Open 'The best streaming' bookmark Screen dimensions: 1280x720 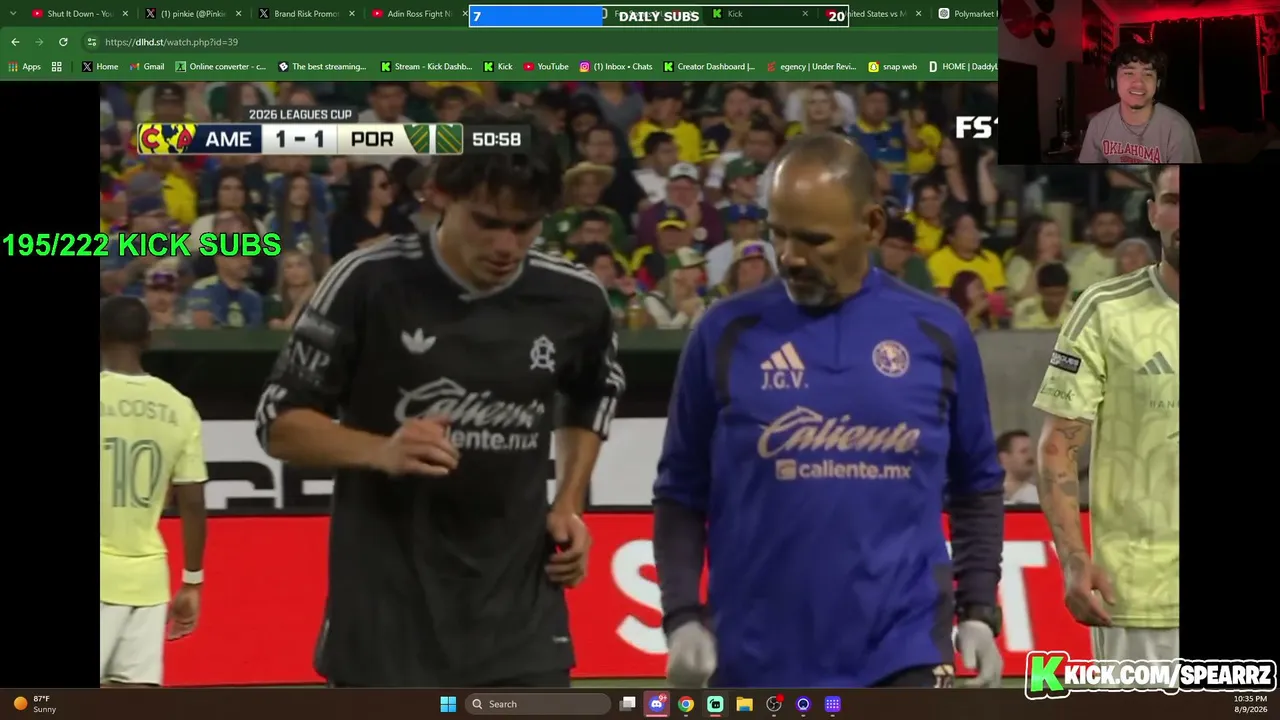322,67
